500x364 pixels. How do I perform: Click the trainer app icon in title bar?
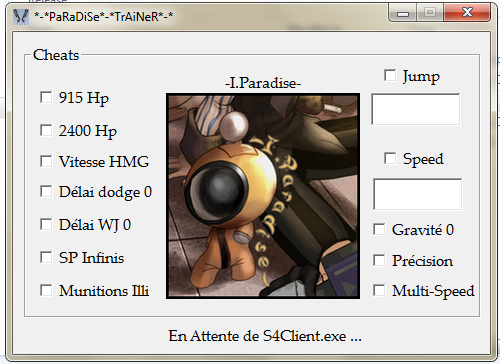pos(21,16)
